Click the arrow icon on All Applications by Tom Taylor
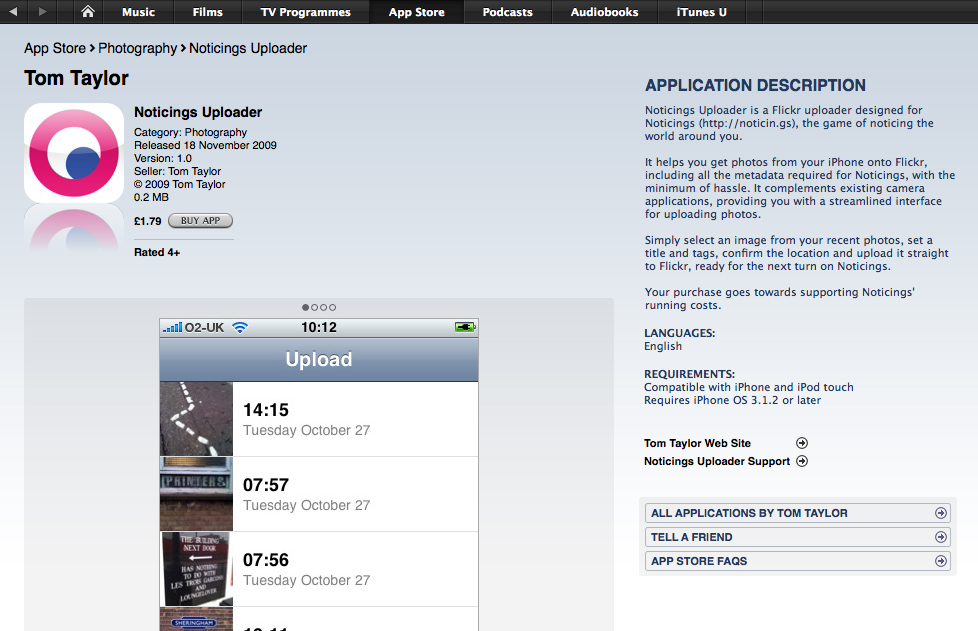 coord(940,513)
